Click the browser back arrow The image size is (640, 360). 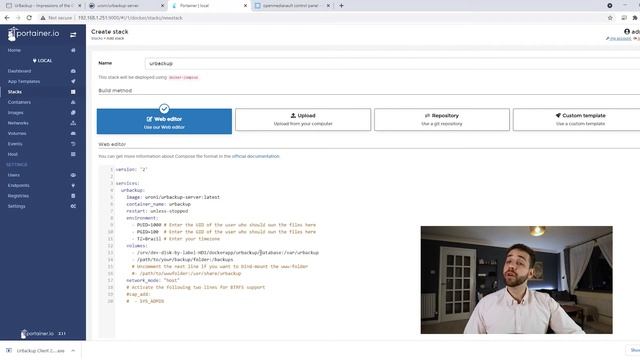click(x=7, y=18)
